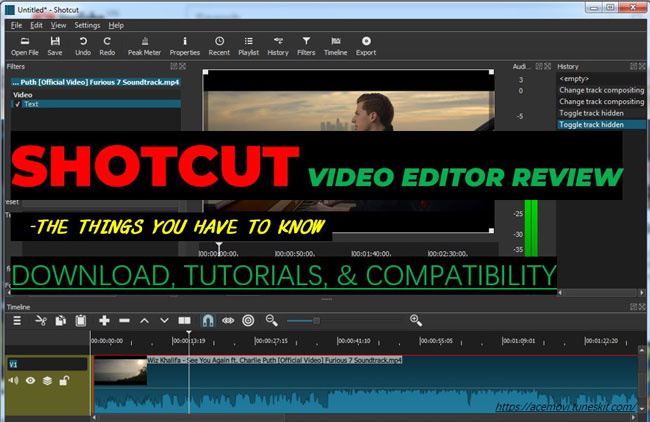Float the Filters panel

(174, 66)
